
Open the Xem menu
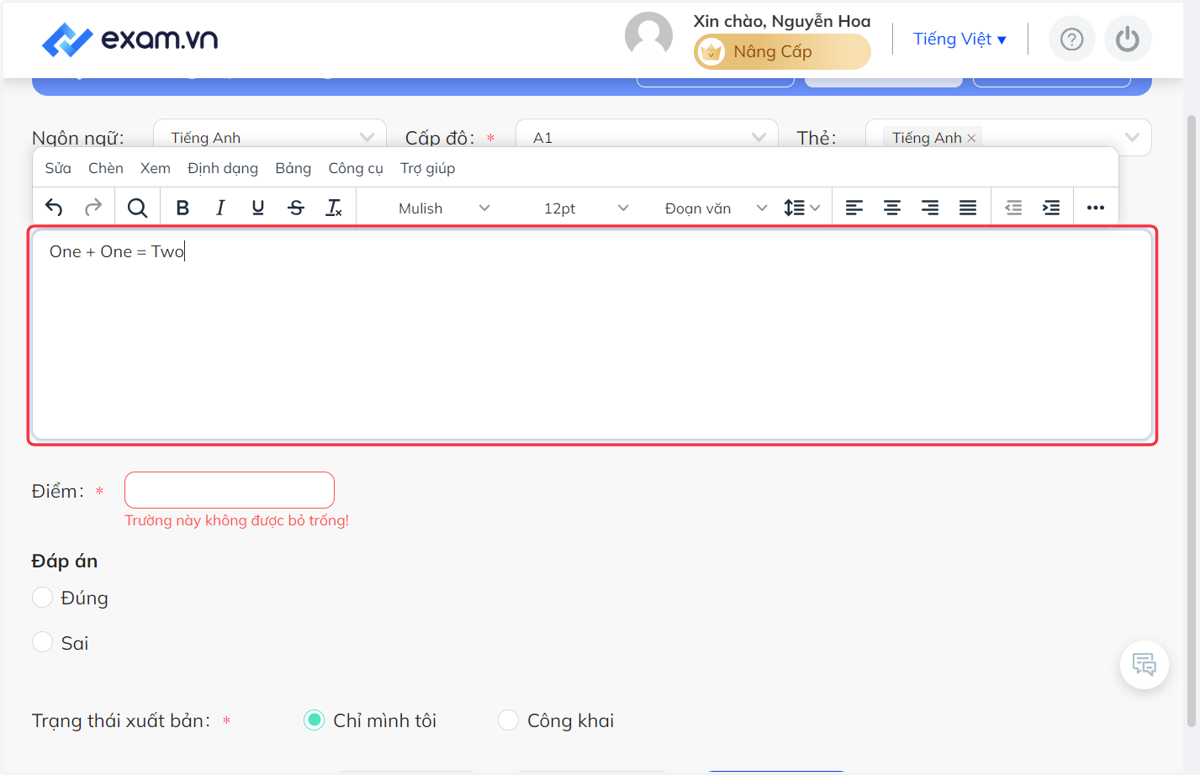(x=155, y=168)
